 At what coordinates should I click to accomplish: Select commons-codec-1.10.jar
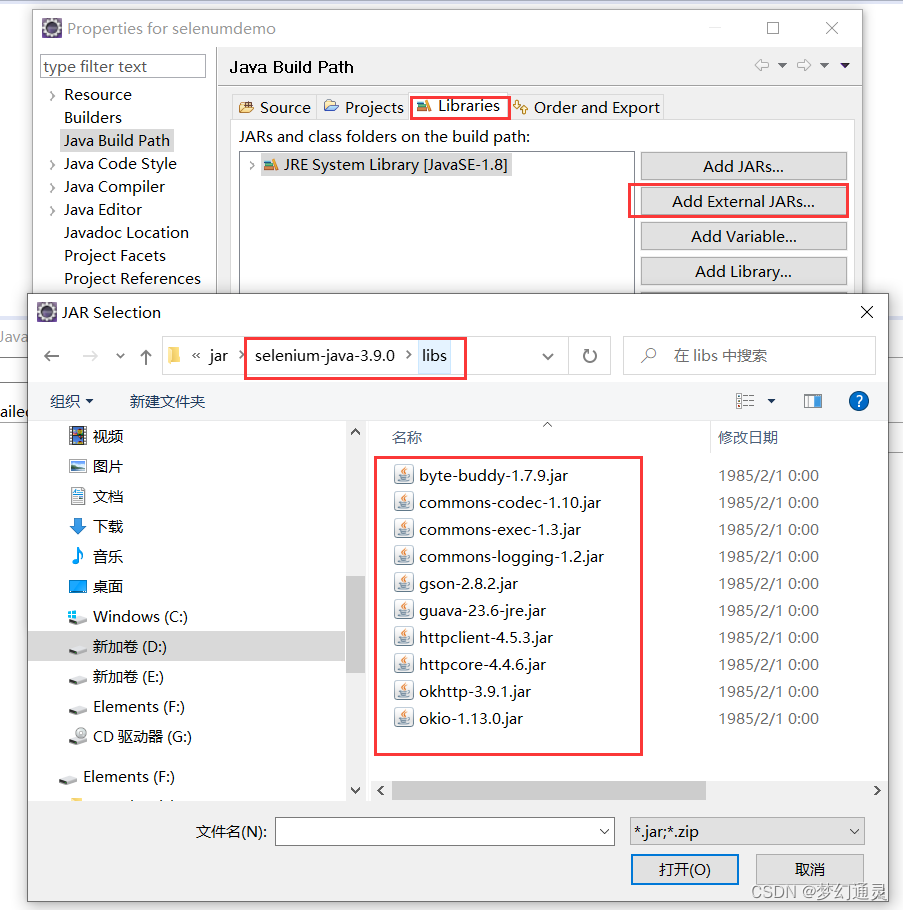pyautogui.click(x=510, y=502)
